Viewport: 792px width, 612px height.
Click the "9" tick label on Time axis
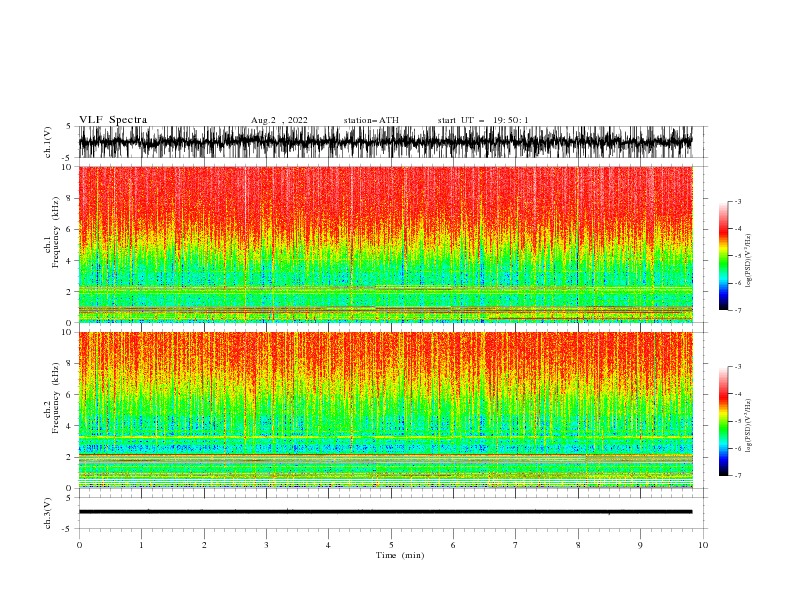640,545
